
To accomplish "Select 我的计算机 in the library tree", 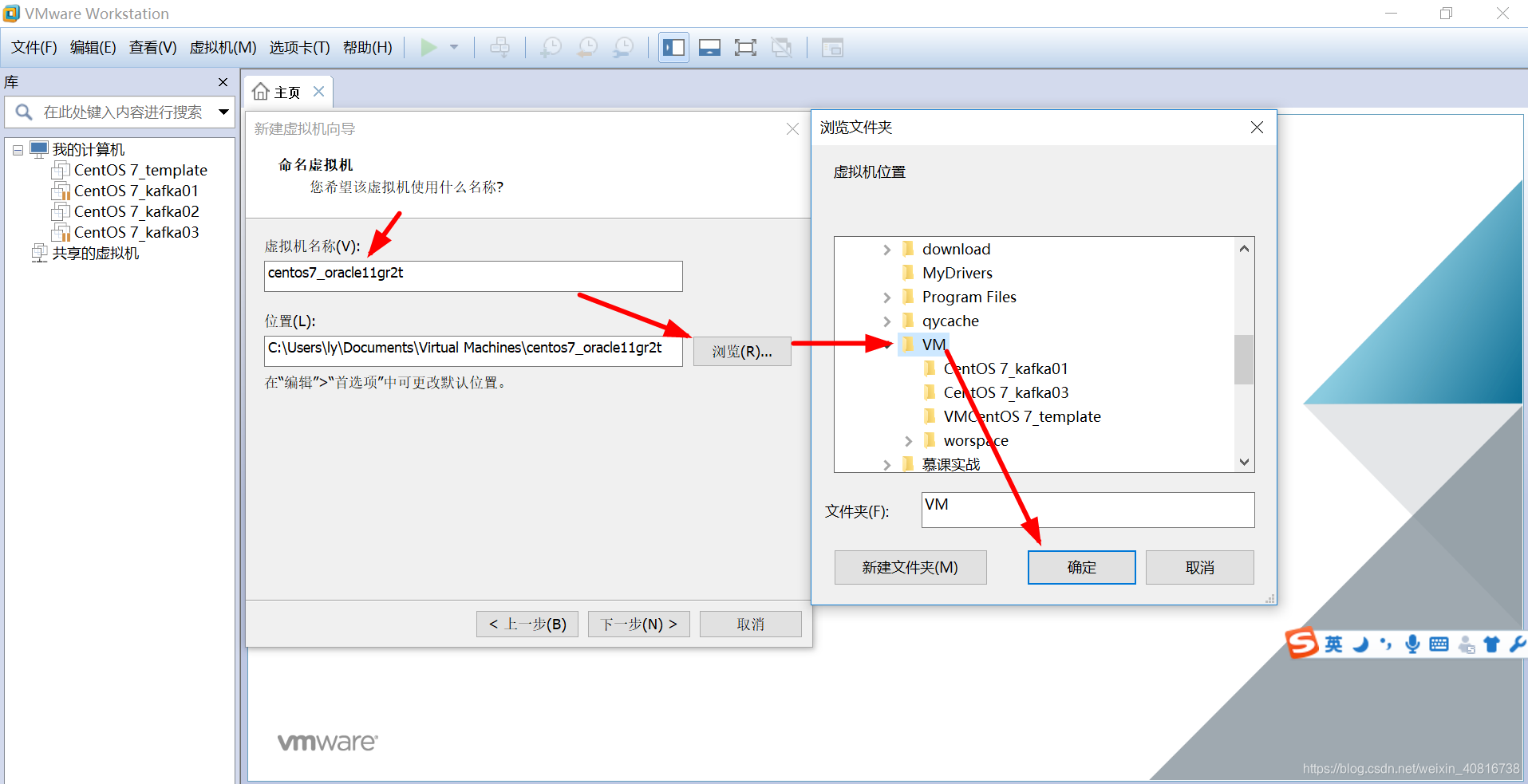I will (x=89, y=149).
